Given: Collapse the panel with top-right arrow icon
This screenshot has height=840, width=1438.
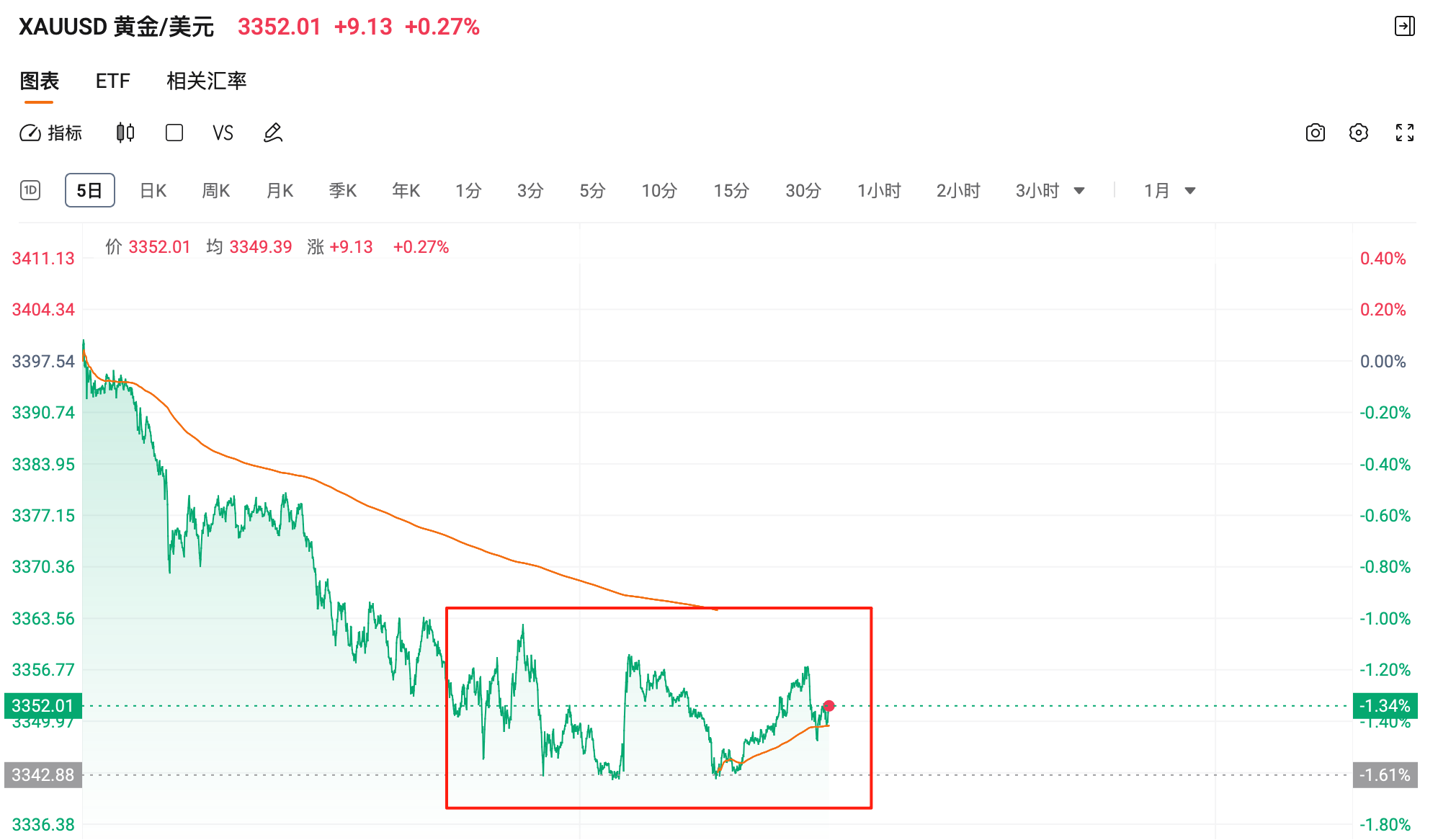Looking at the screenshot, I should click(1404, 27).
